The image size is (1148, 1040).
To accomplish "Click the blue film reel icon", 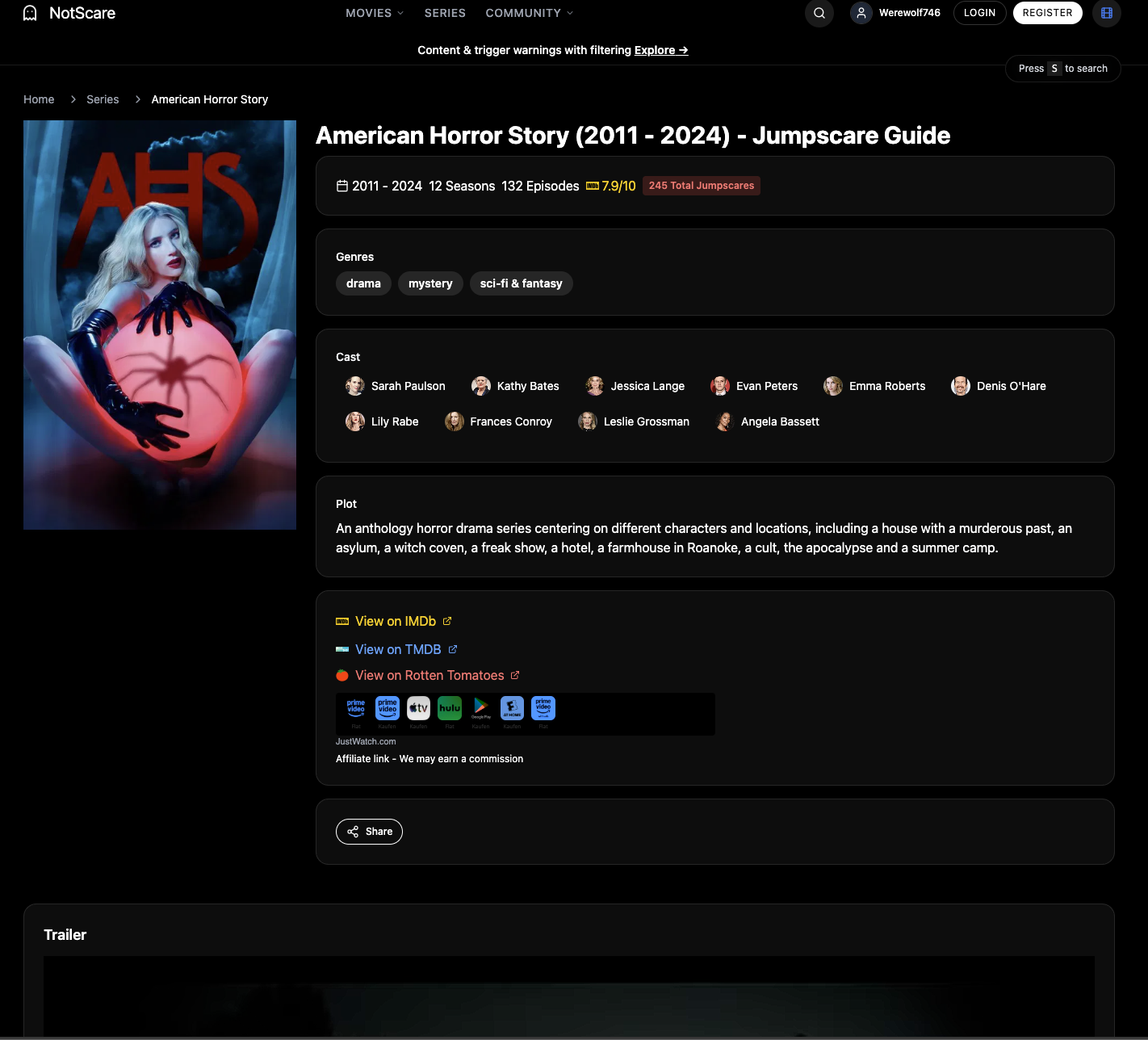I will (x=1106, y=13).
